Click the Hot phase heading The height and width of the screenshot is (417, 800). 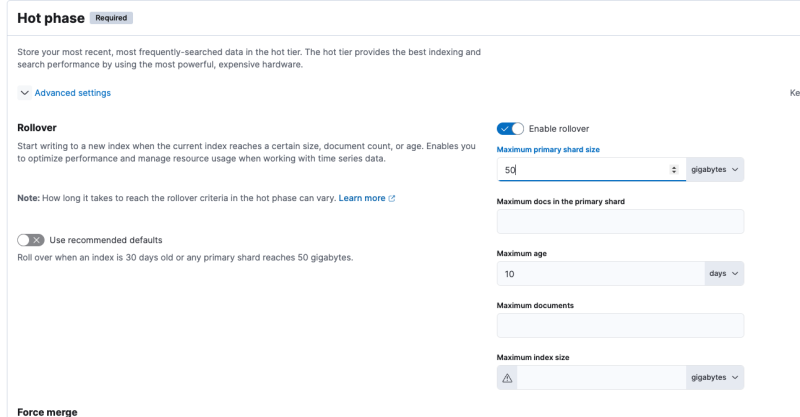tap(50, 18)
